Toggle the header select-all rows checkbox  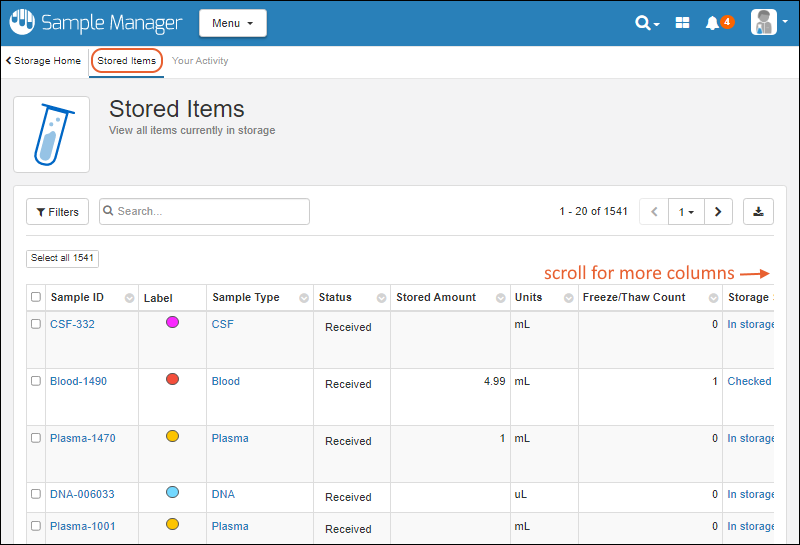point(36,297)
